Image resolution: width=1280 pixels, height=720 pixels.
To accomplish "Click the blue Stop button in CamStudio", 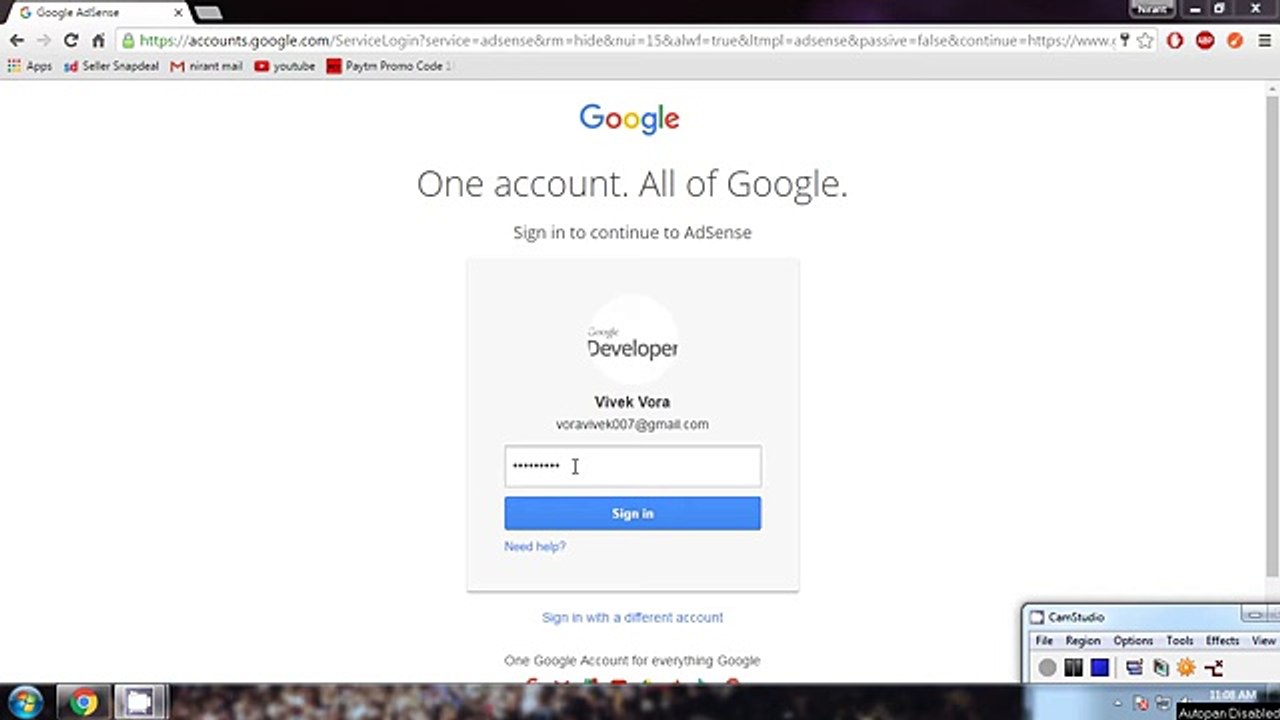I will pyautogui.click(x=1099, y=668).
